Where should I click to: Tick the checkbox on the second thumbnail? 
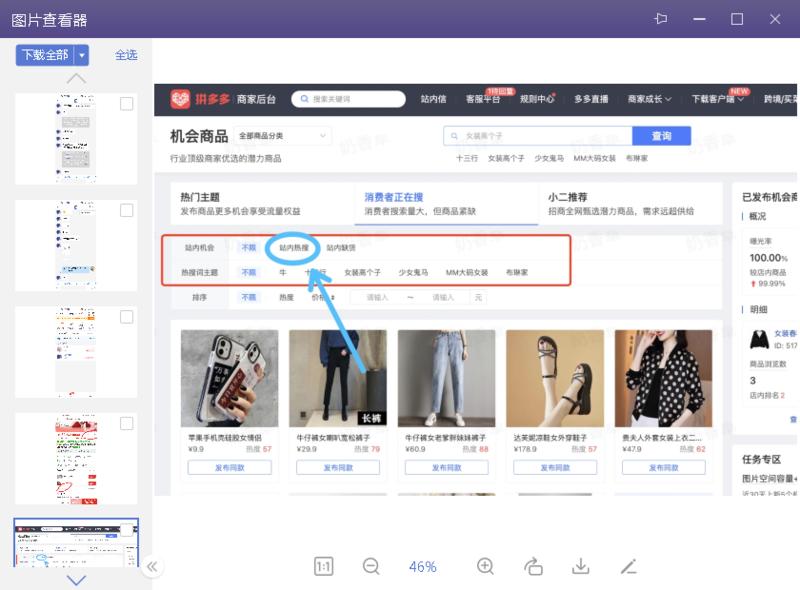tap(127, 210)
